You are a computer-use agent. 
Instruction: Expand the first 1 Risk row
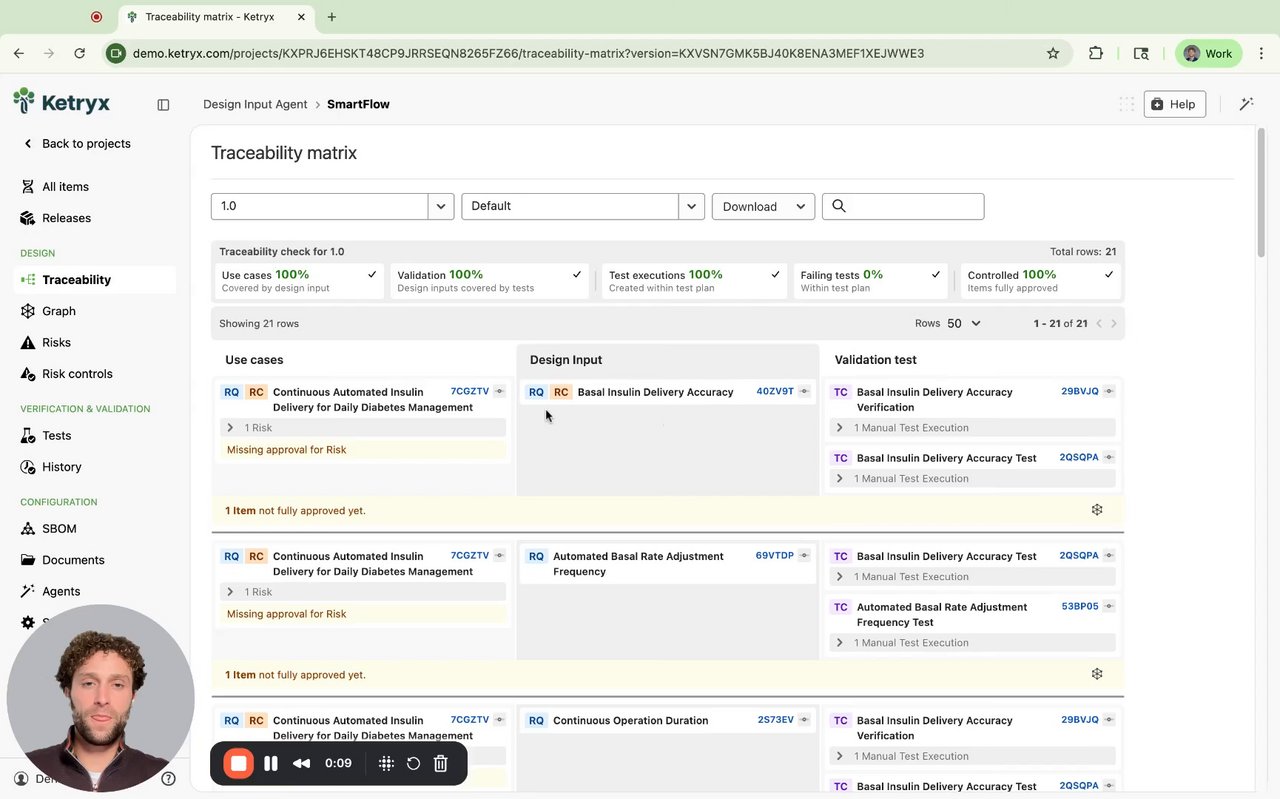[x=230, y=427]
